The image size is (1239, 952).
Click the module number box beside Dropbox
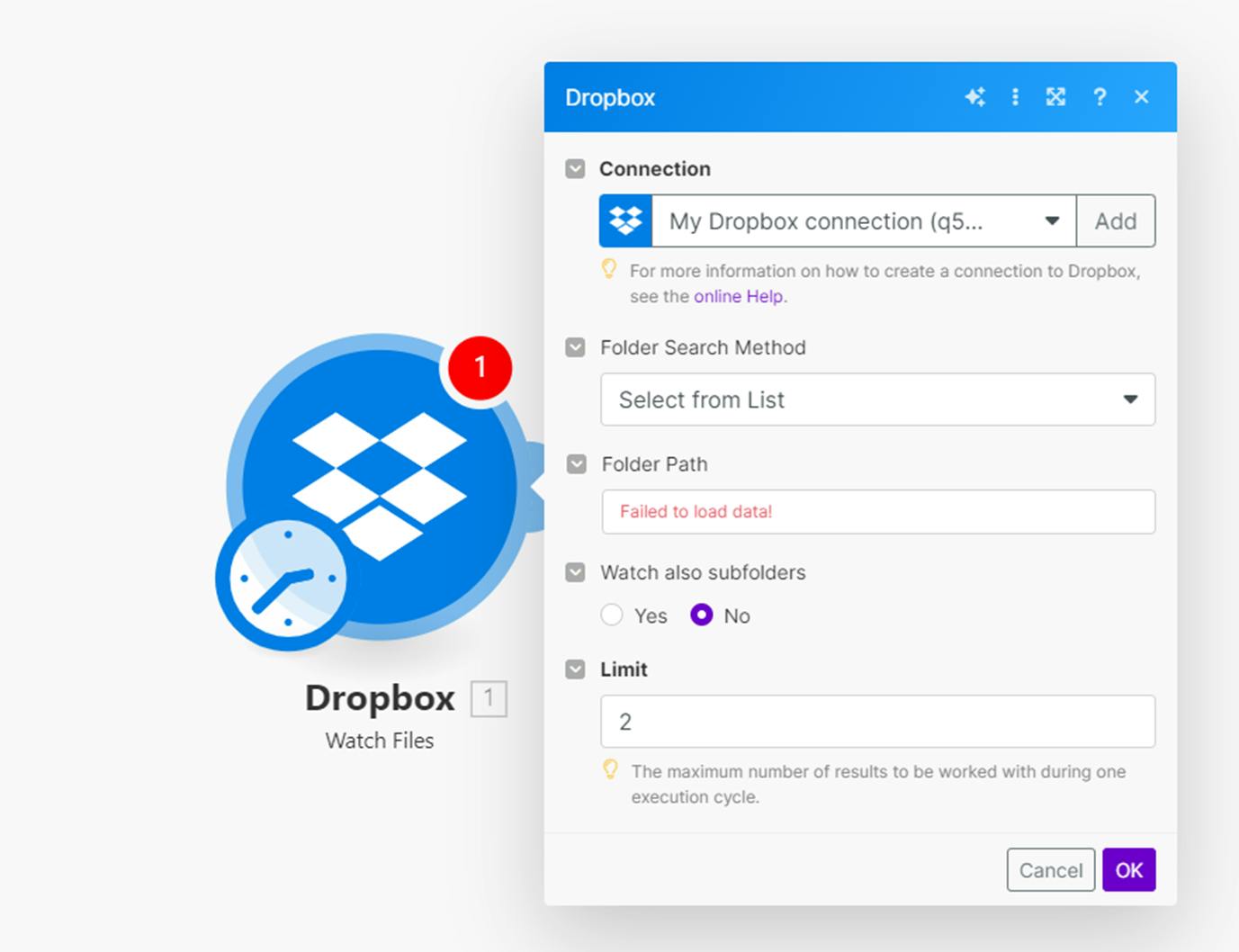pos(489,698)
